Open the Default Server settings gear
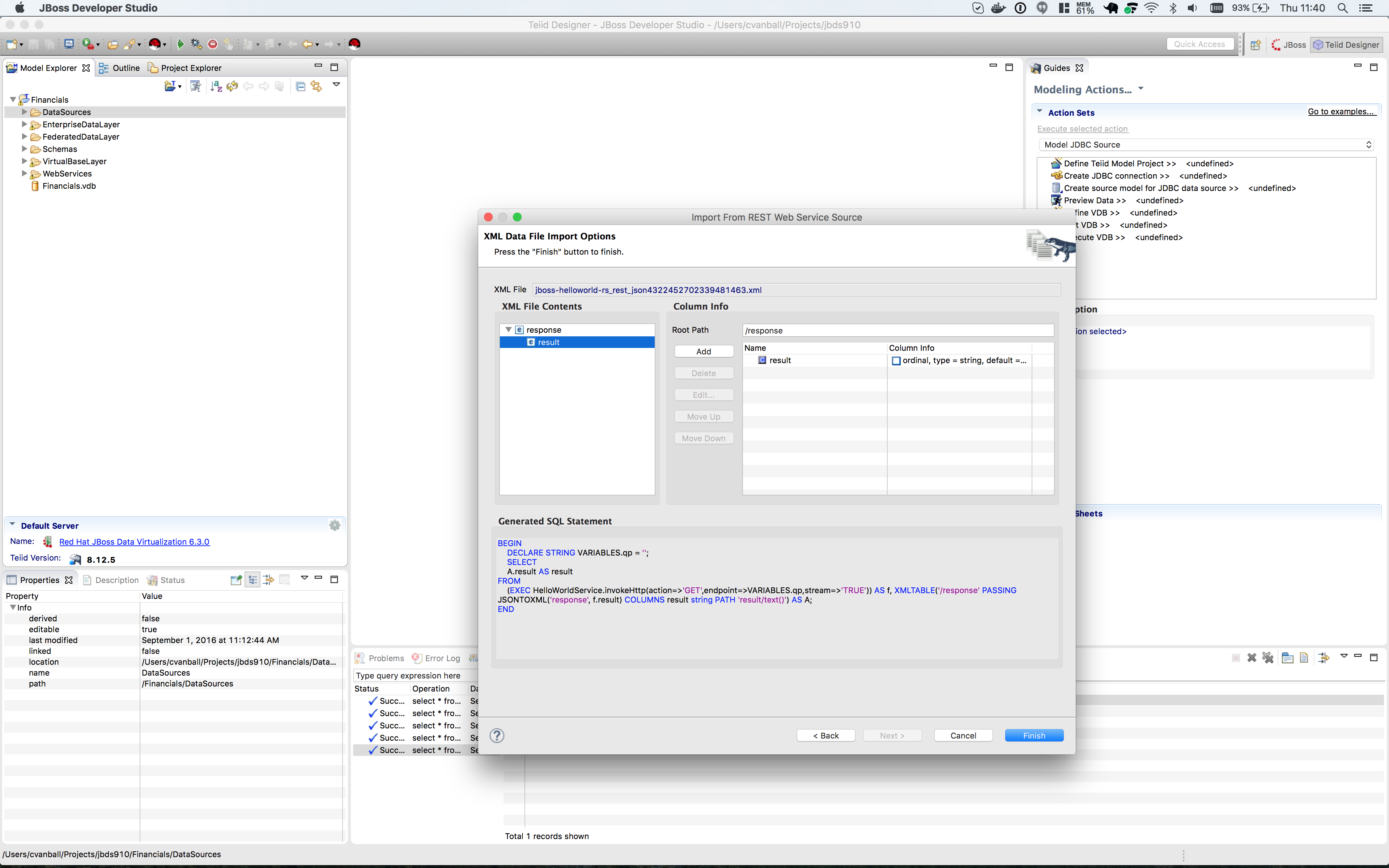This screenshot has height=868, width=1389. (x=335, y=525)
